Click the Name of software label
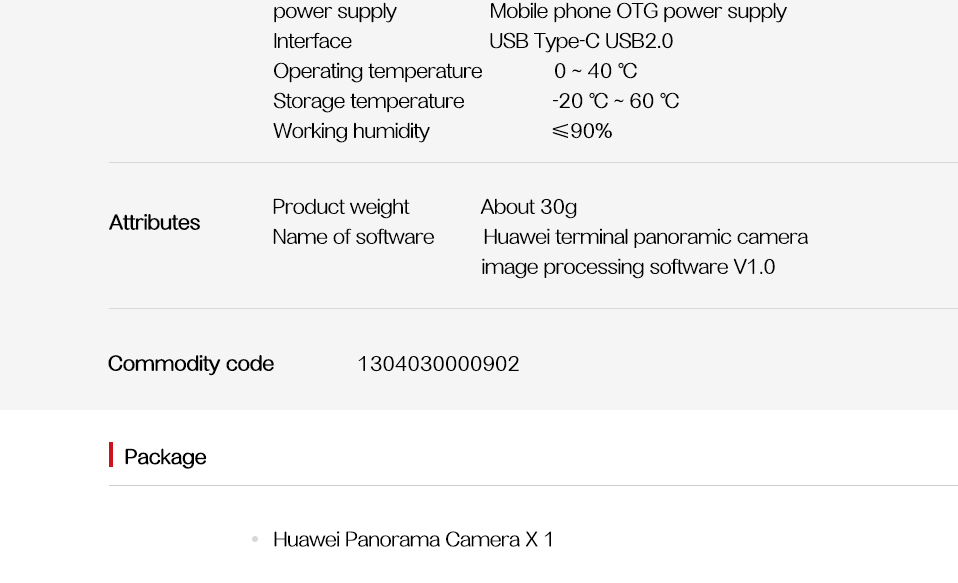The height and width of the screenshot is (583, 958). [353, 237]
